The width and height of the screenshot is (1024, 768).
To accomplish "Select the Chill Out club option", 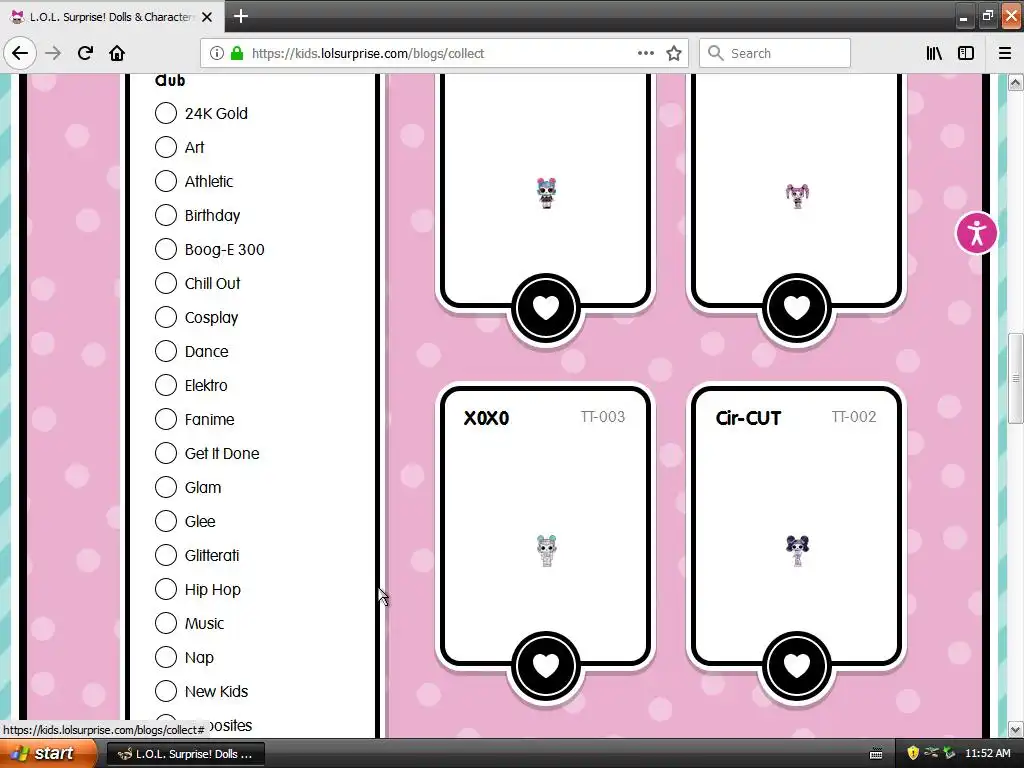I will (166, 283).
